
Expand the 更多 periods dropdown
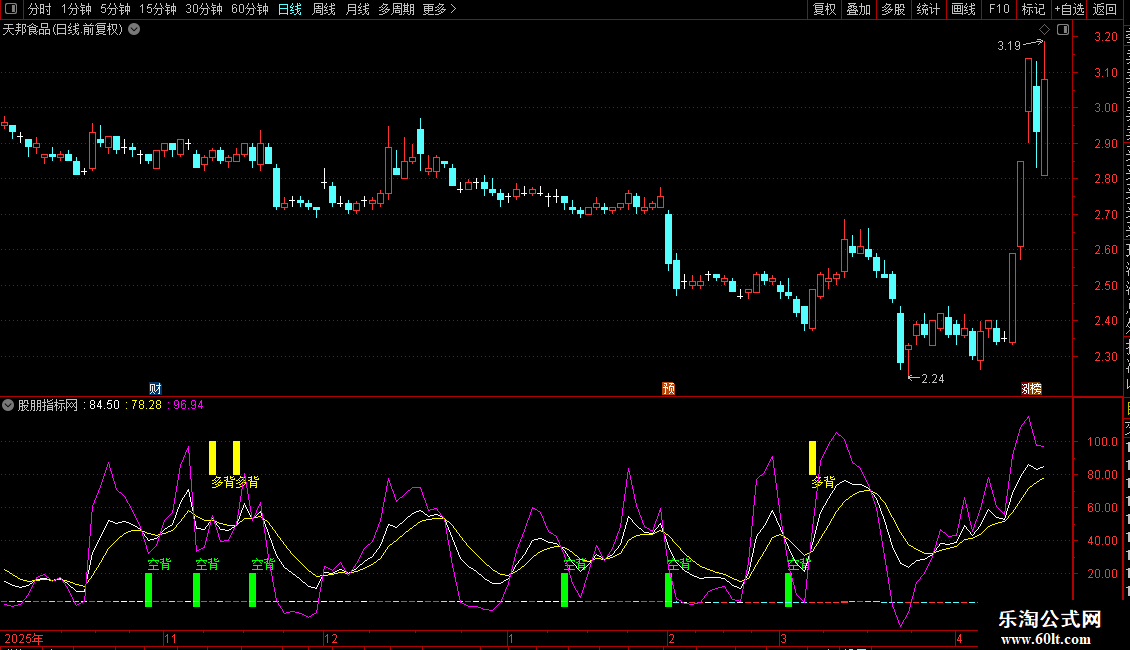click(x=440, y=9)
